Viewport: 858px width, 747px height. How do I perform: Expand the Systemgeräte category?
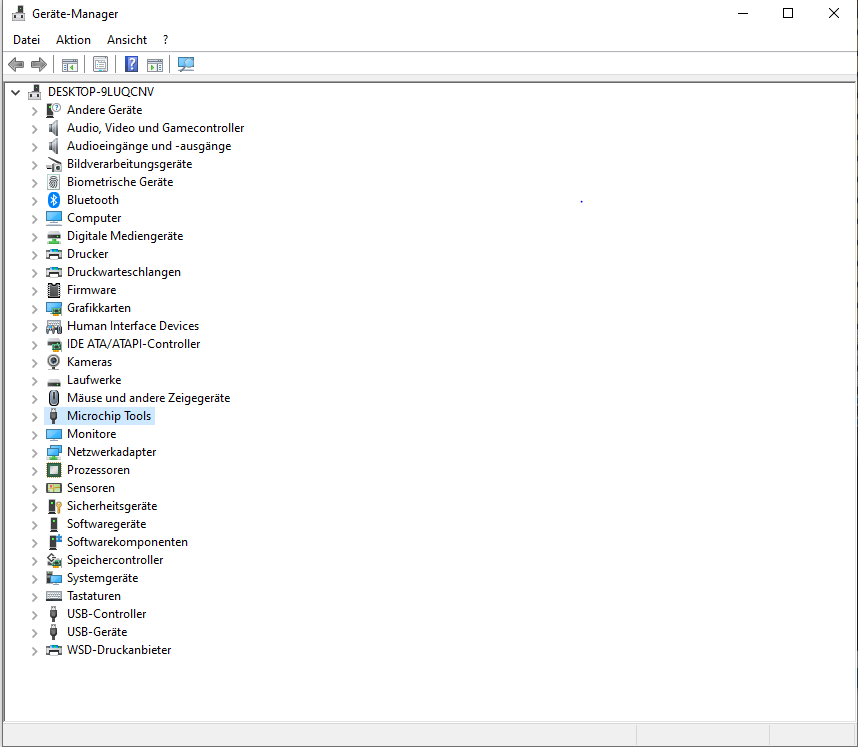coord(34,579)
